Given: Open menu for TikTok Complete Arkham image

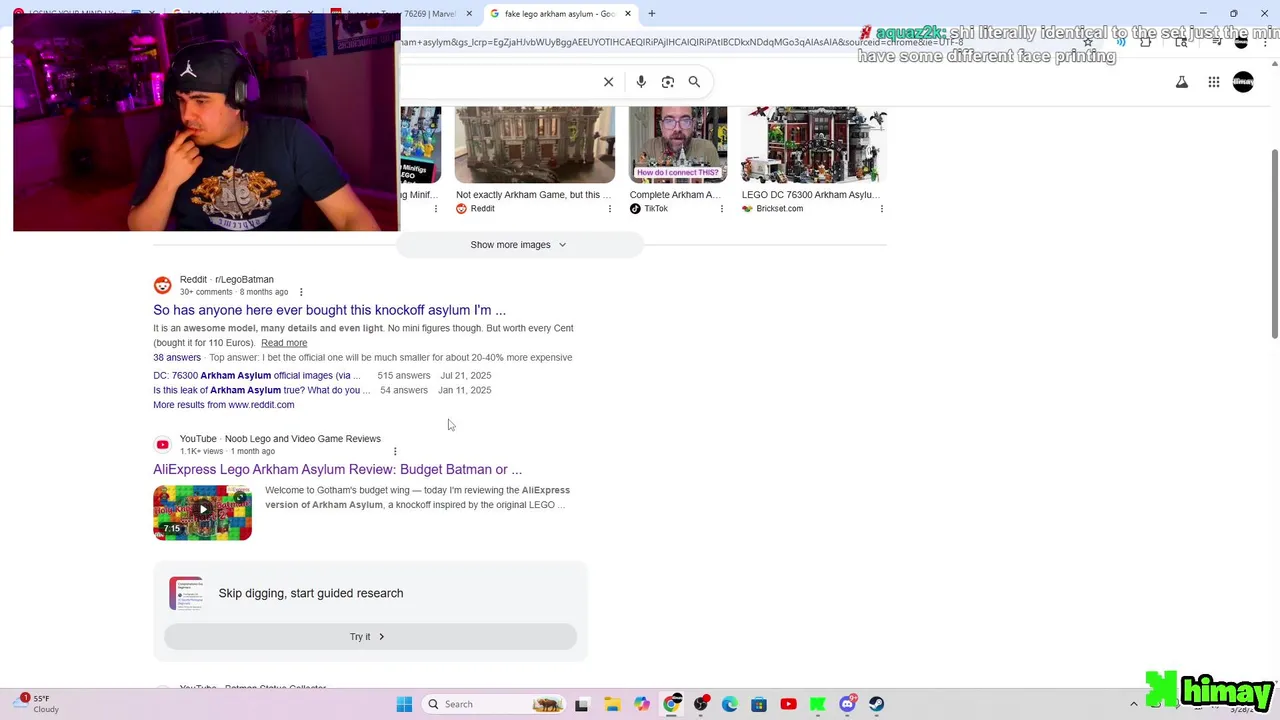Looking at the screenshot, I should point(722,209).
